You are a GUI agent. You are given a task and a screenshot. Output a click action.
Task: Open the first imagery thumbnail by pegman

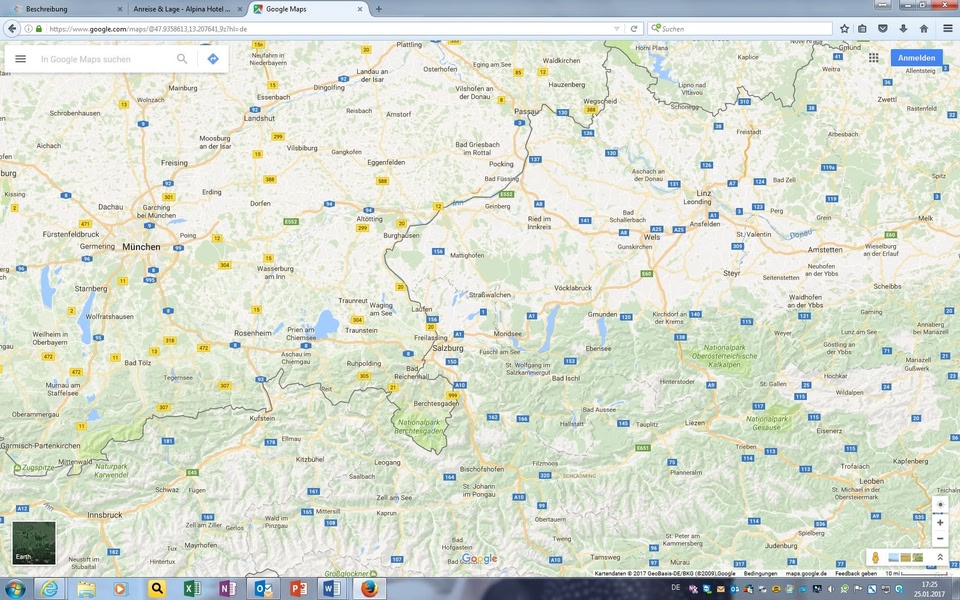894,558
